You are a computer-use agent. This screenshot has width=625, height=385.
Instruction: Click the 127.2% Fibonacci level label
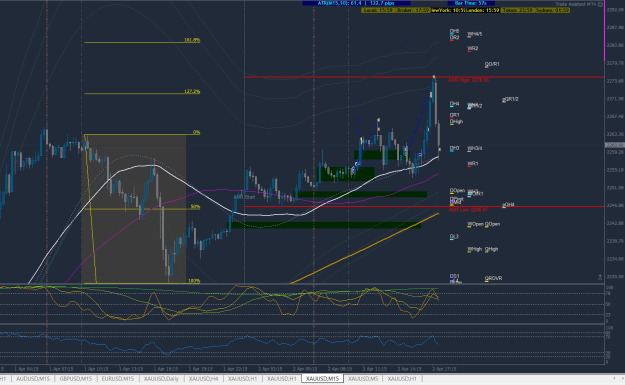pos(192,92)
